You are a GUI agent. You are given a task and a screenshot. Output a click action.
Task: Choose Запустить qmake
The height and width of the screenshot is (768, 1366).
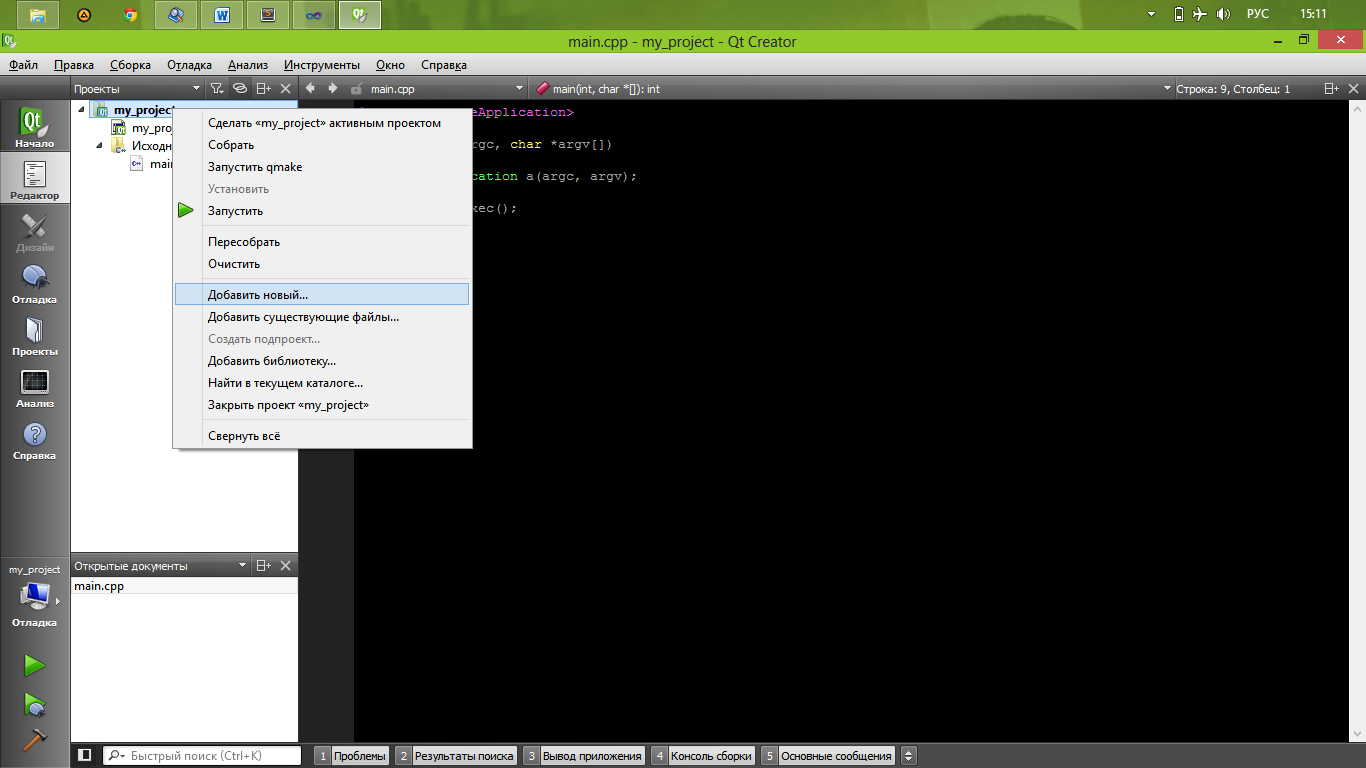[x=321, y=167]
